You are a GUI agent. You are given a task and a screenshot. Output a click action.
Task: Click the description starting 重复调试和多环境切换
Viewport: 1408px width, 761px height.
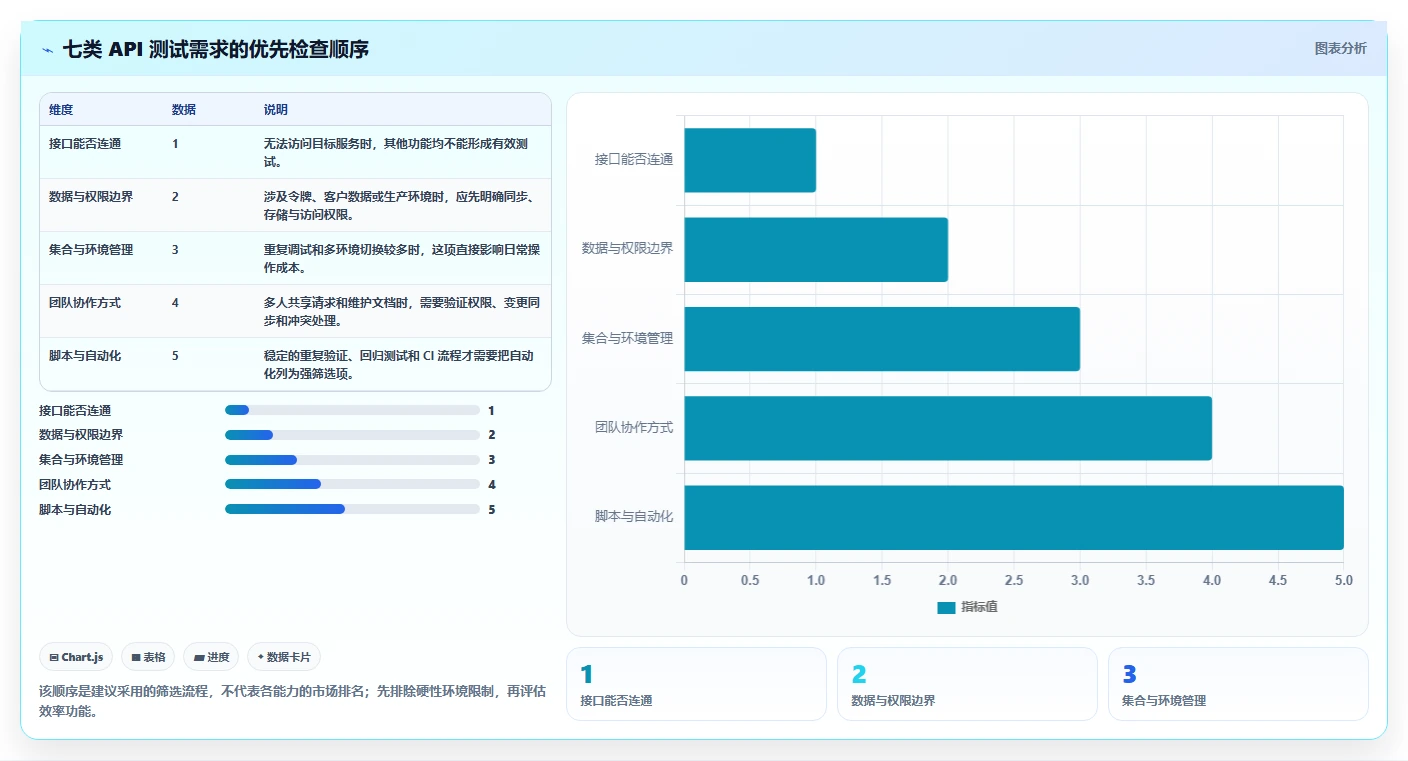(402, 258)
